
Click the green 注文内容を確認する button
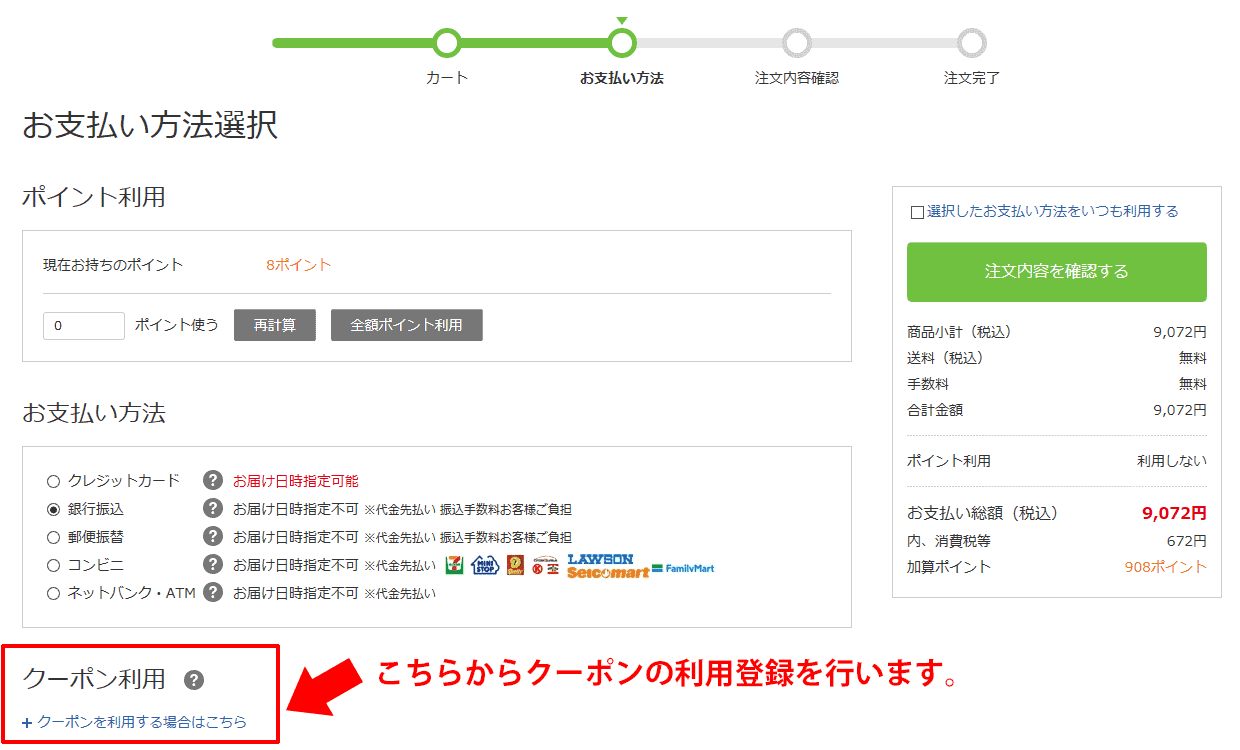pyautogui.click(x=1057, y=272)
